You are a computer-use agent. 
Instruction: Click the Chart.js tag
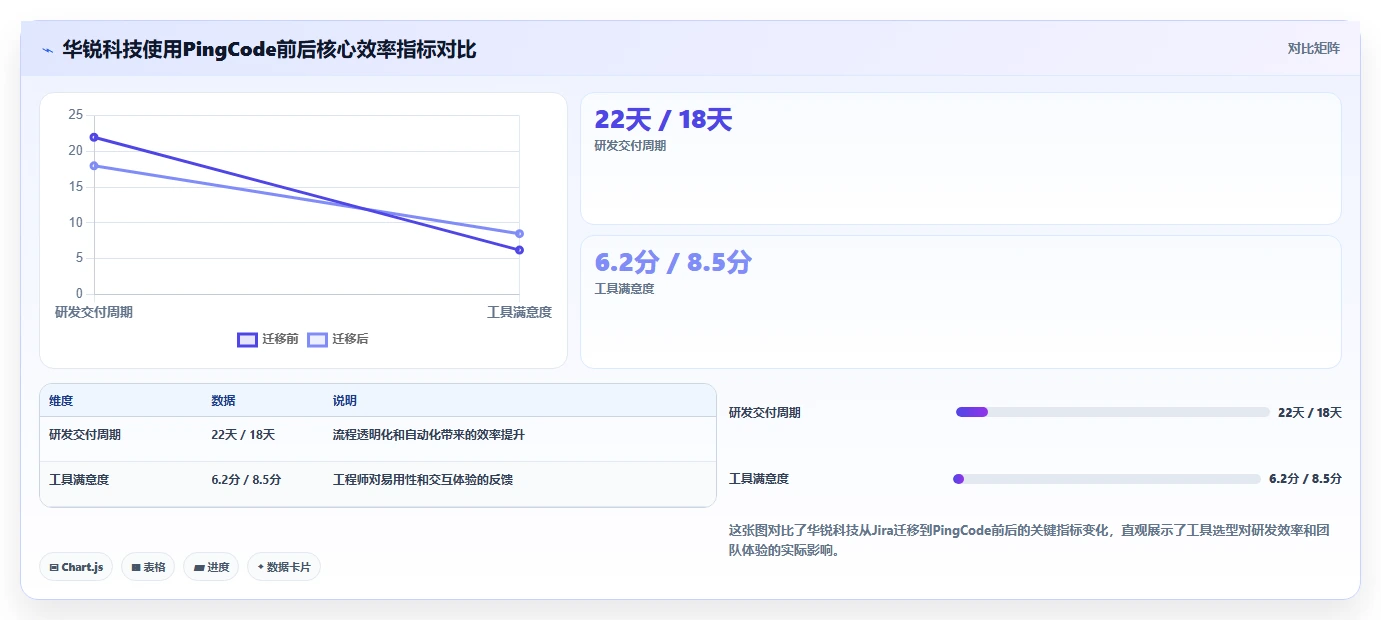pyautogui.click(x=77, y=567)
